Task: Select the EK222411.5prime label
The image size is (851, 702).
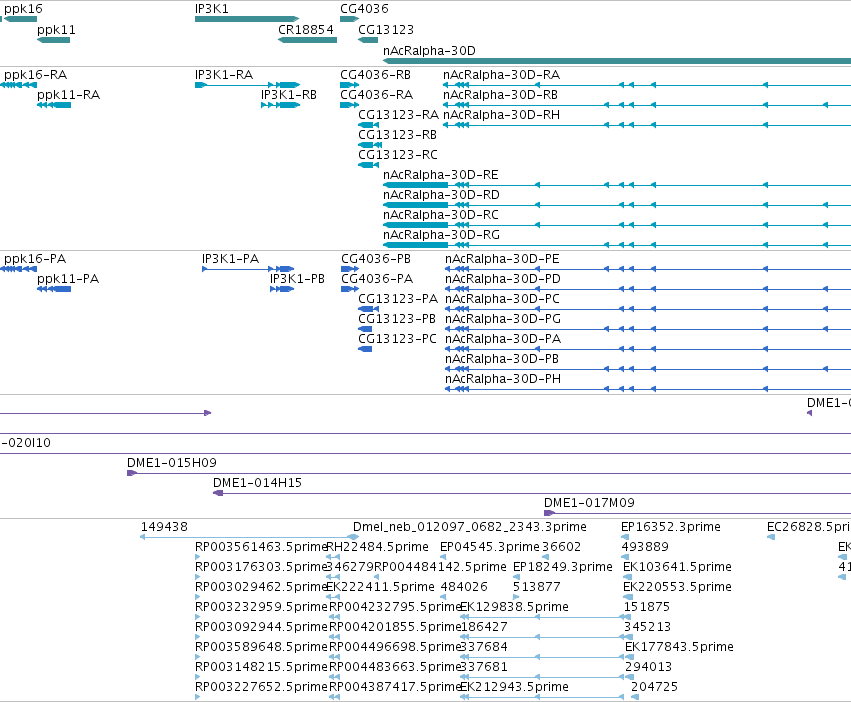Action: pos(380,587)
